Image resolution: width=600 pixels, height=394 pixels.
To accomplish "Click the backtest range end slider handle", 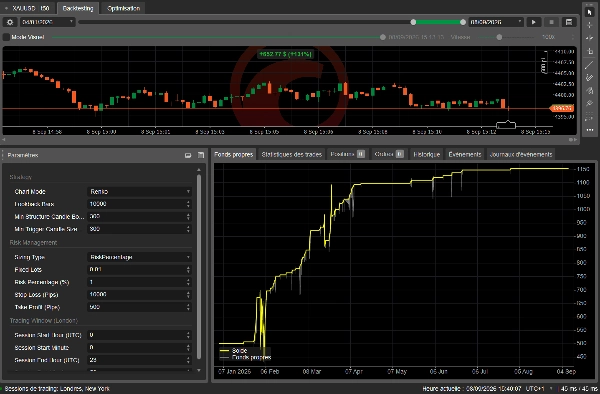I will coord(463,22).
